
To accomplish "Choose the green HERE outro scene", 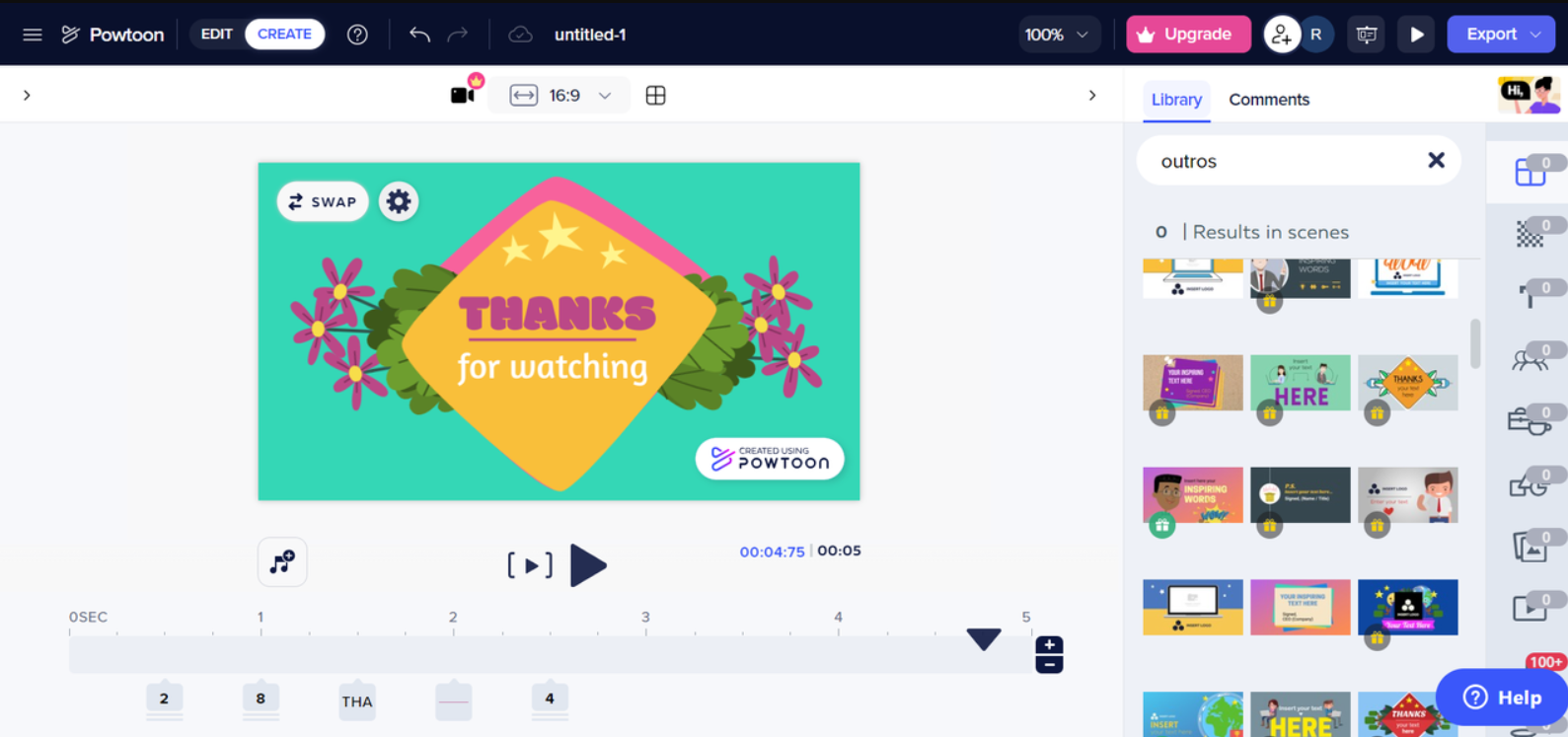I will click(x=1301, y=383).
